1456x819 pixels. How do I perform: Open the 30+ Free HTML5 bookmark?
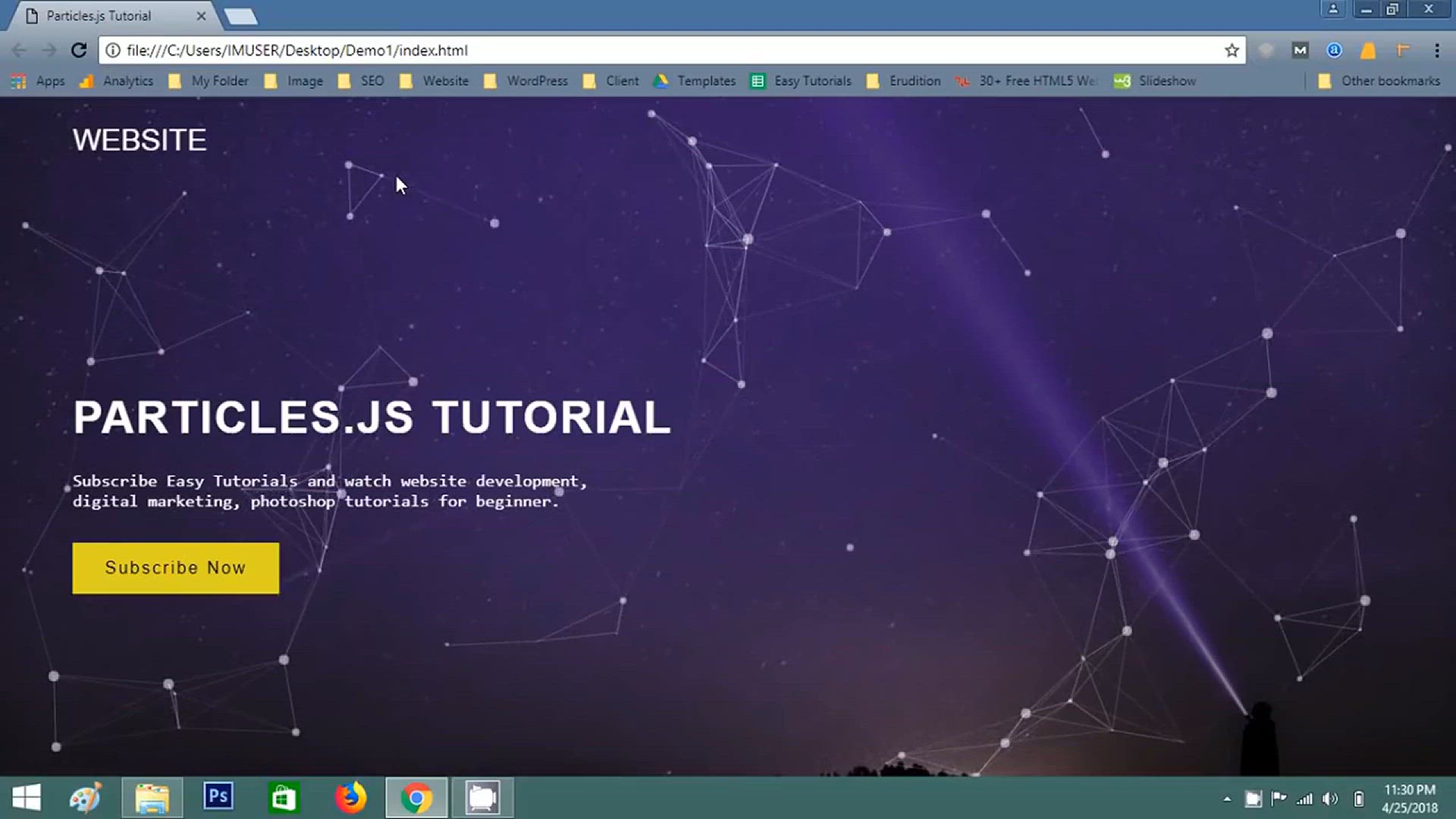pyautogui.click(x=1027, y=81)
